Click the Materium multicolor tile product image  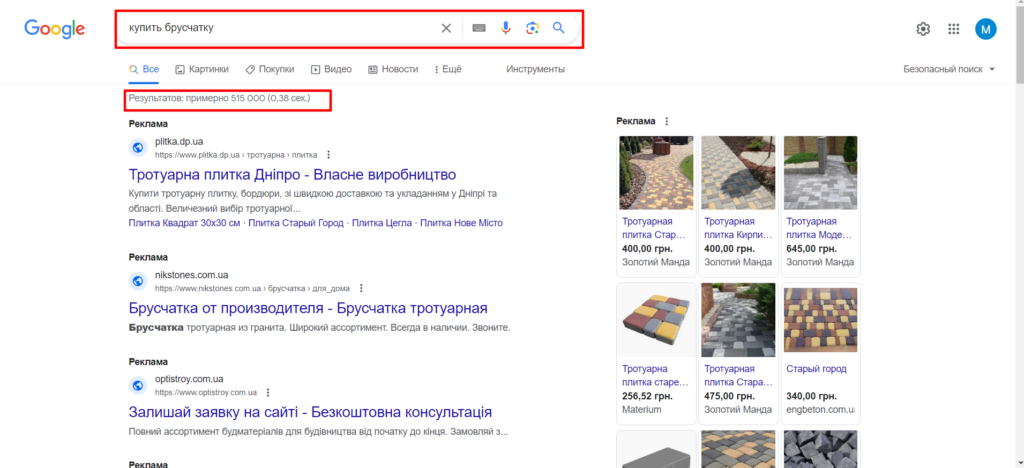pos(656,320)
